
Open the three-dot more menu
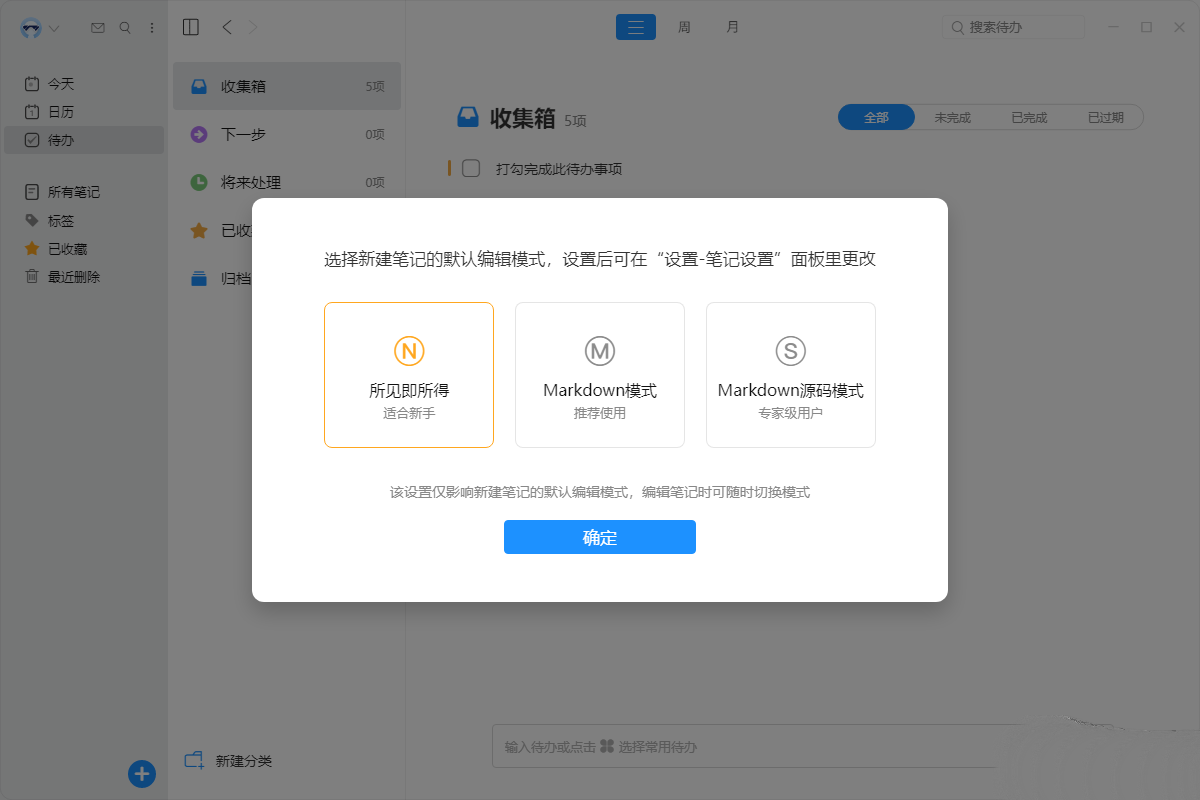152,28
